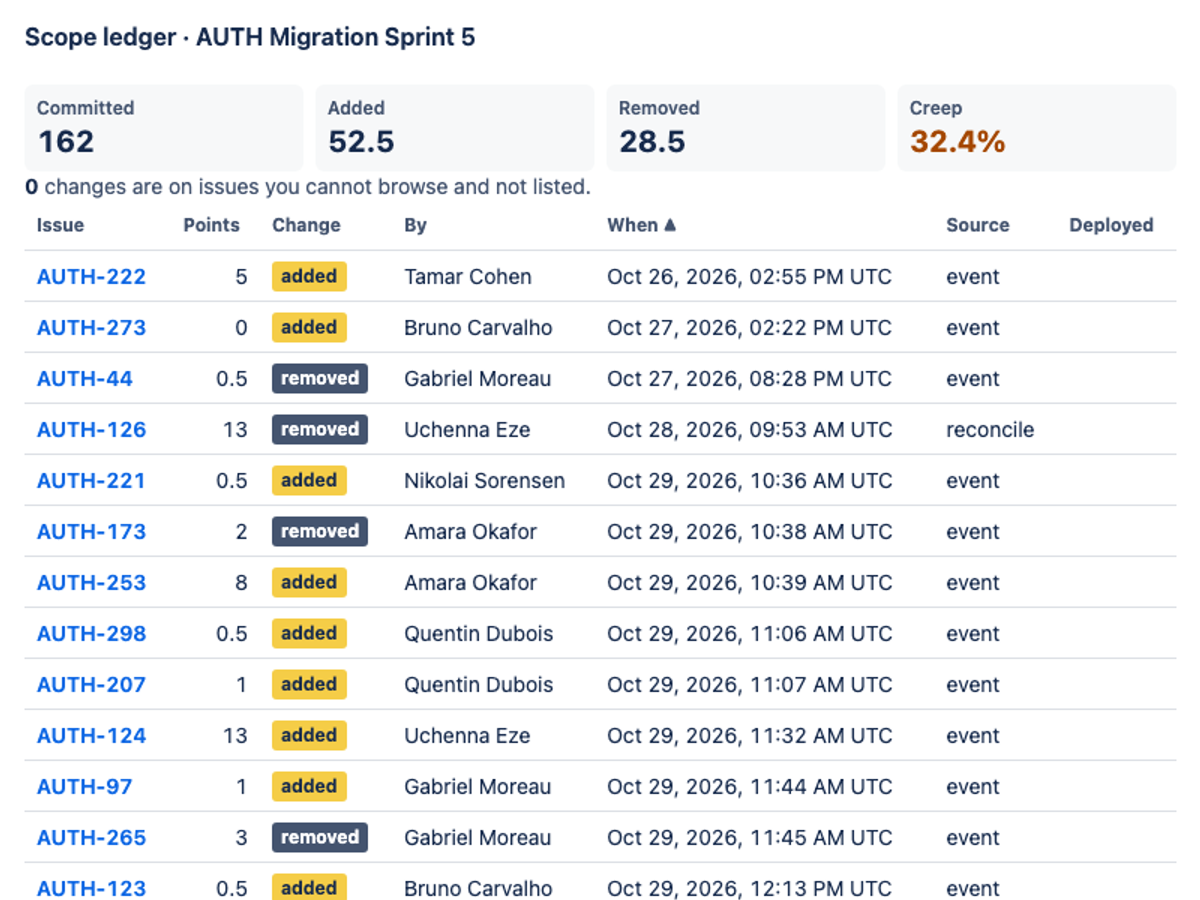Screen dimensions: 1200x900
Task: Open issue link AUTH-44
Action: coord(85,379)
